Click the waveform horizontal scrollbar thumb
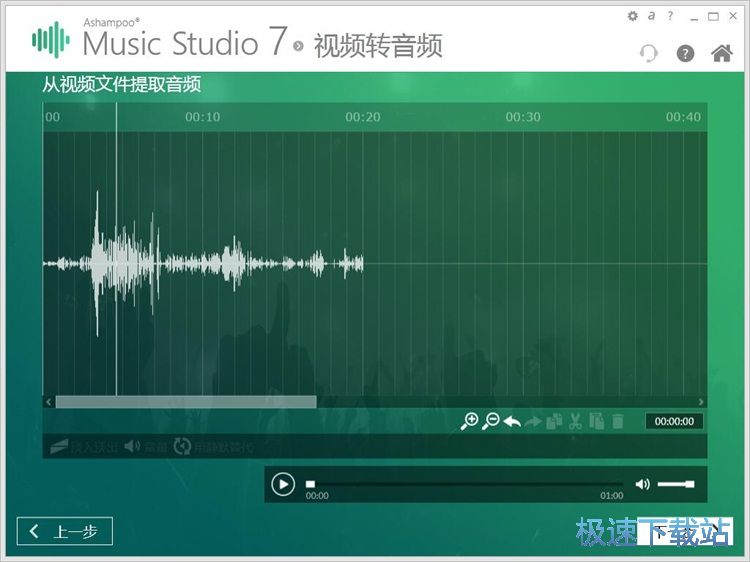The height and width of the screenshot is (562, 750). coord(186,402)
